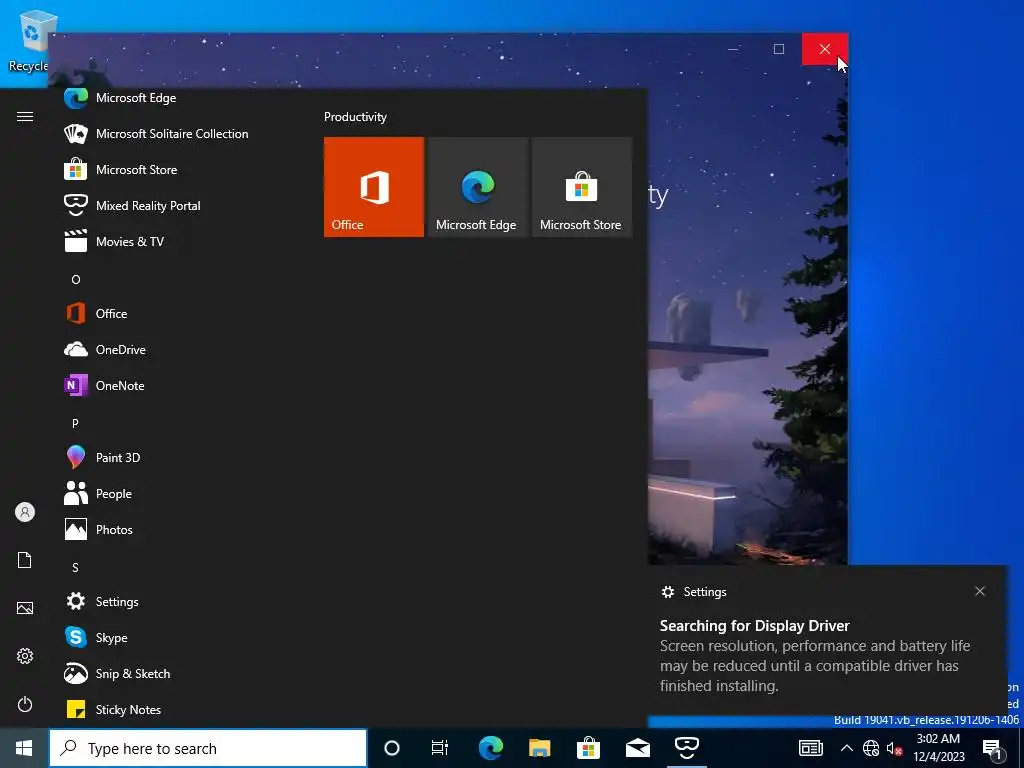Viewport: 1024px width, 768px height.
Task: Jump to letter O app index header
Action: (76, 280)
